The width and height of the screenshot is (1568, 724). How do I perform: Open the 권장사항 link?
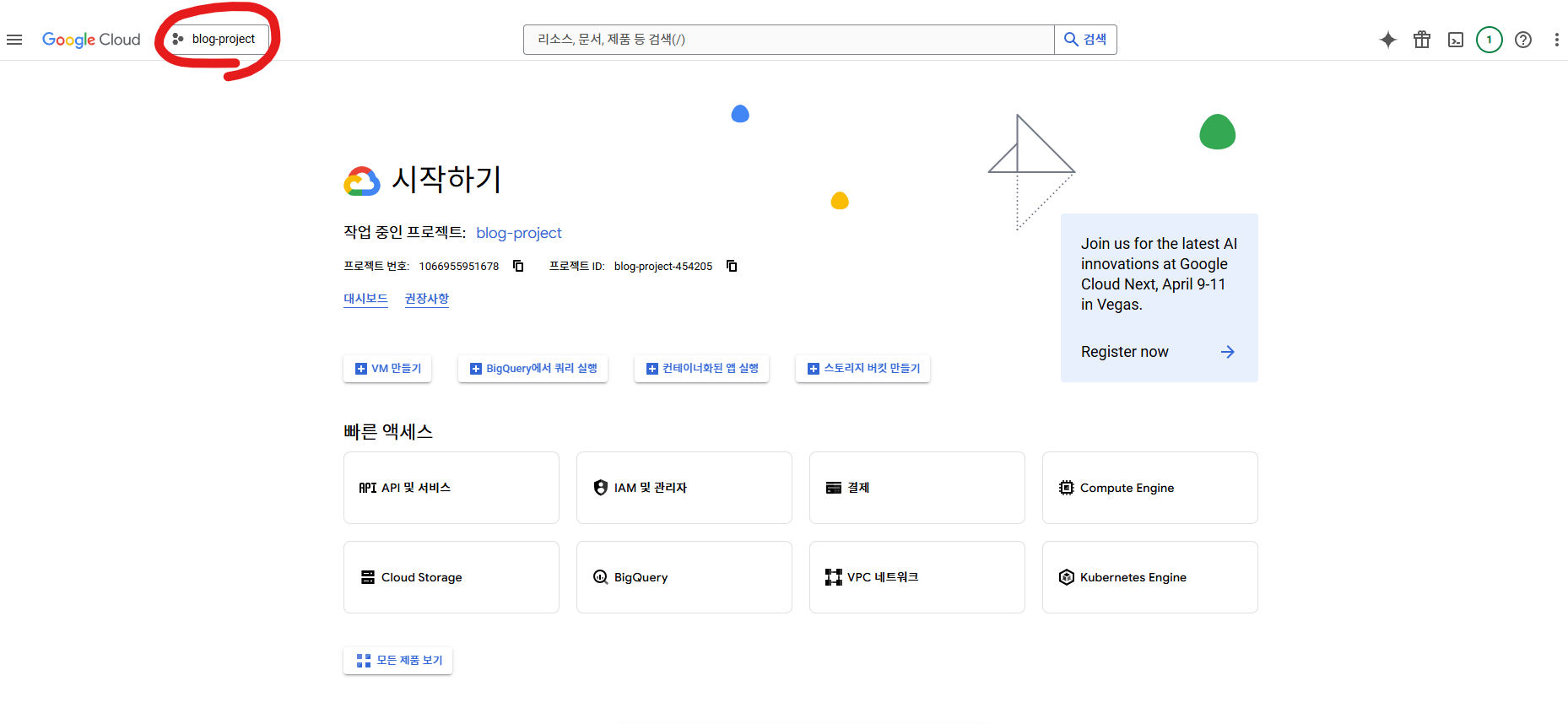pos(427,299)
